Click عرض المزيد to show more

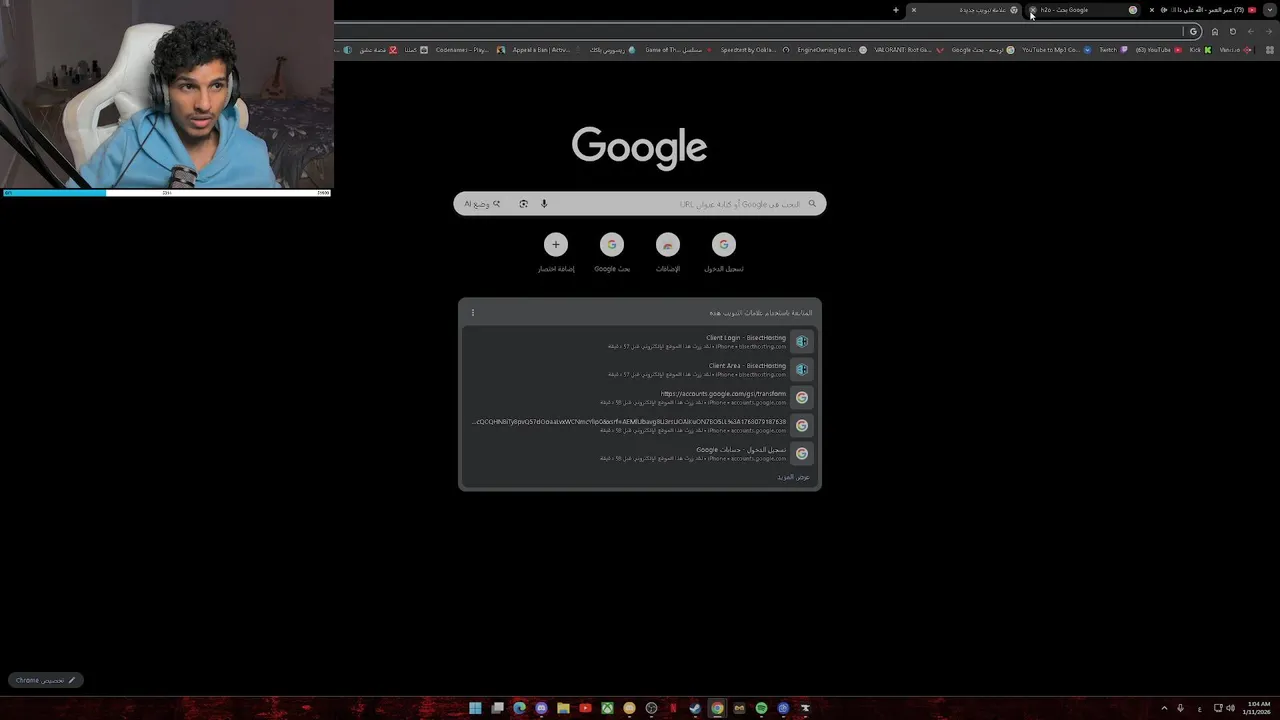coord(793,477)
